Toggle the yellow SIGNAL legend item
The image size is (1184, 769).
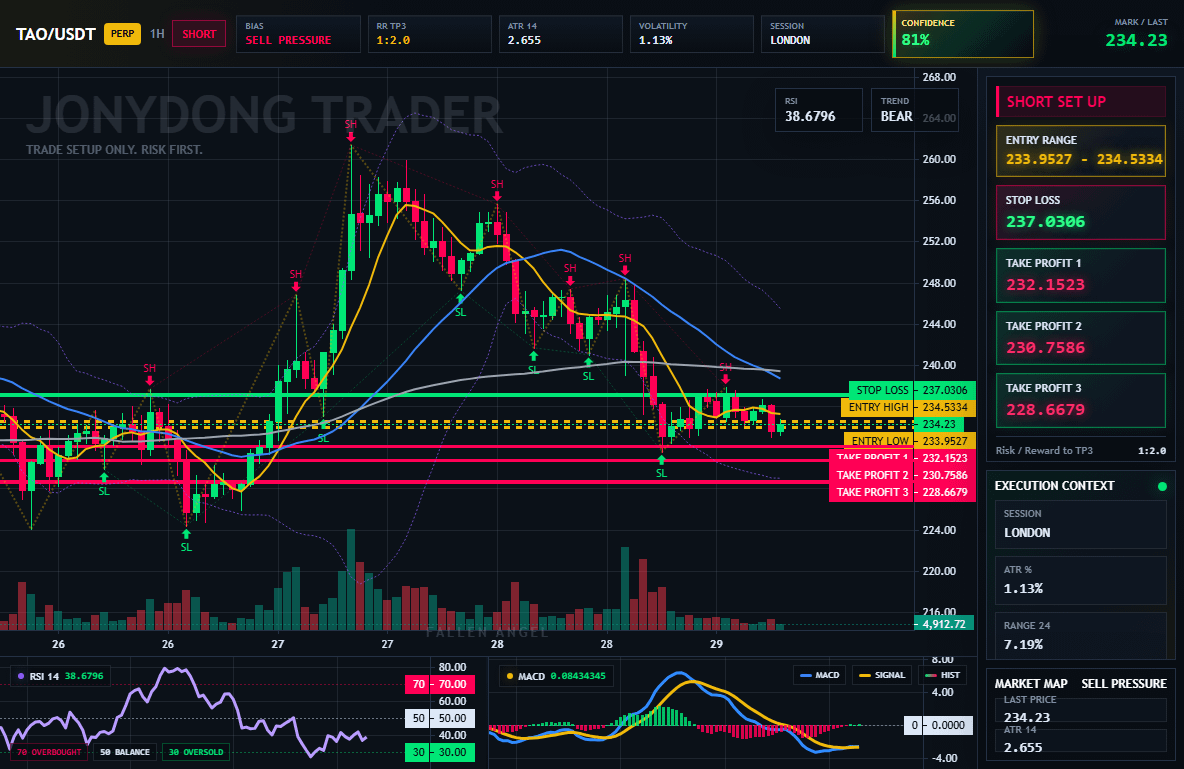click(x=882, y=675)
